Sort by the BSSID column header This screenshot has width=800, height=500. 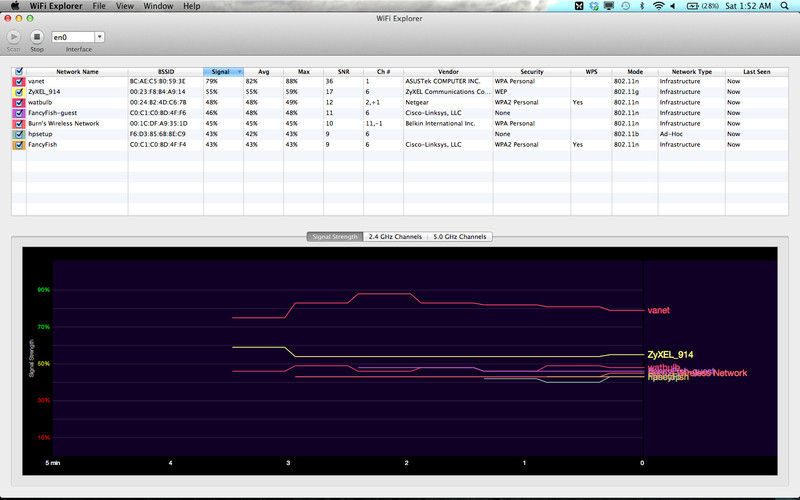pyautogui.click(x=166, y=71)
